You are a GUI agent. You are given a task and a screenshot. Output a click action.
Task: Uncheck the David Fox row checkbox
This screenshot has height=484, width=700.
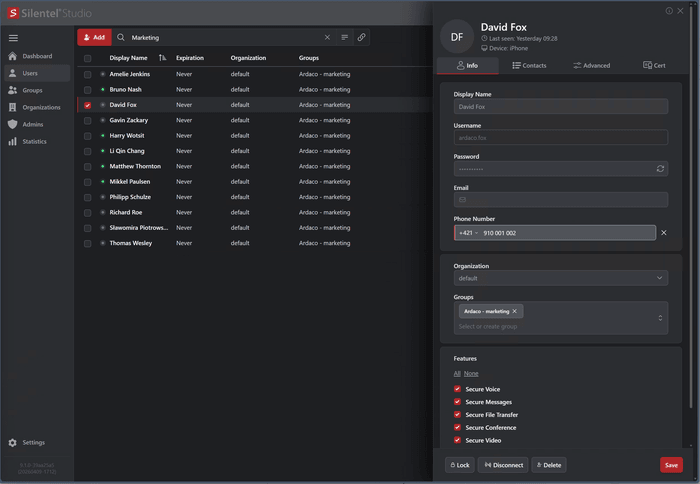point(88,105)
